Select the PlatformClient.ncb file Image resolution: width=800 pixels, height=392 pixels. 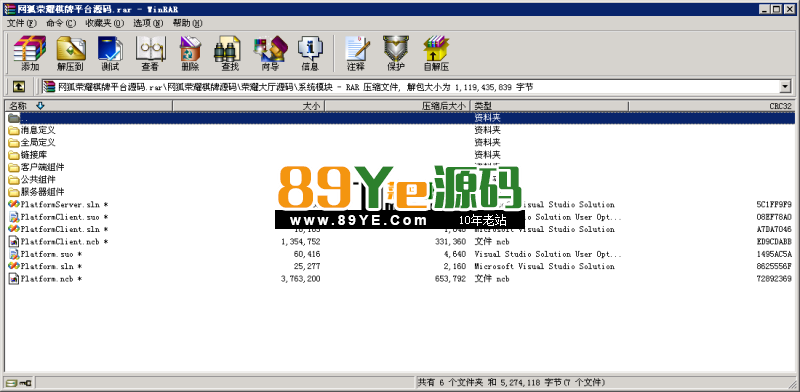[58, 241]
